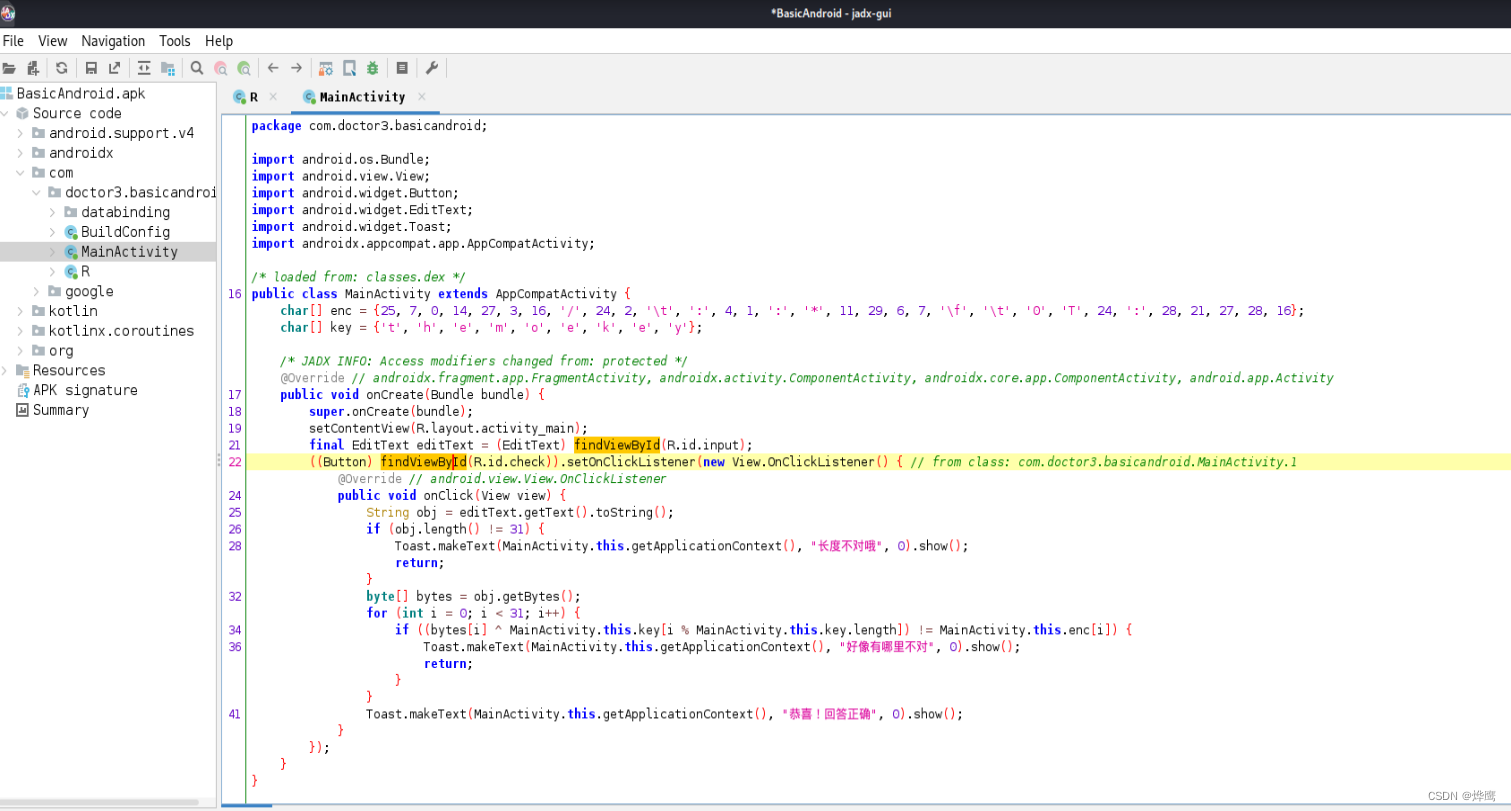
Task: Reload the decompiled files
Action: coord(60,67)
